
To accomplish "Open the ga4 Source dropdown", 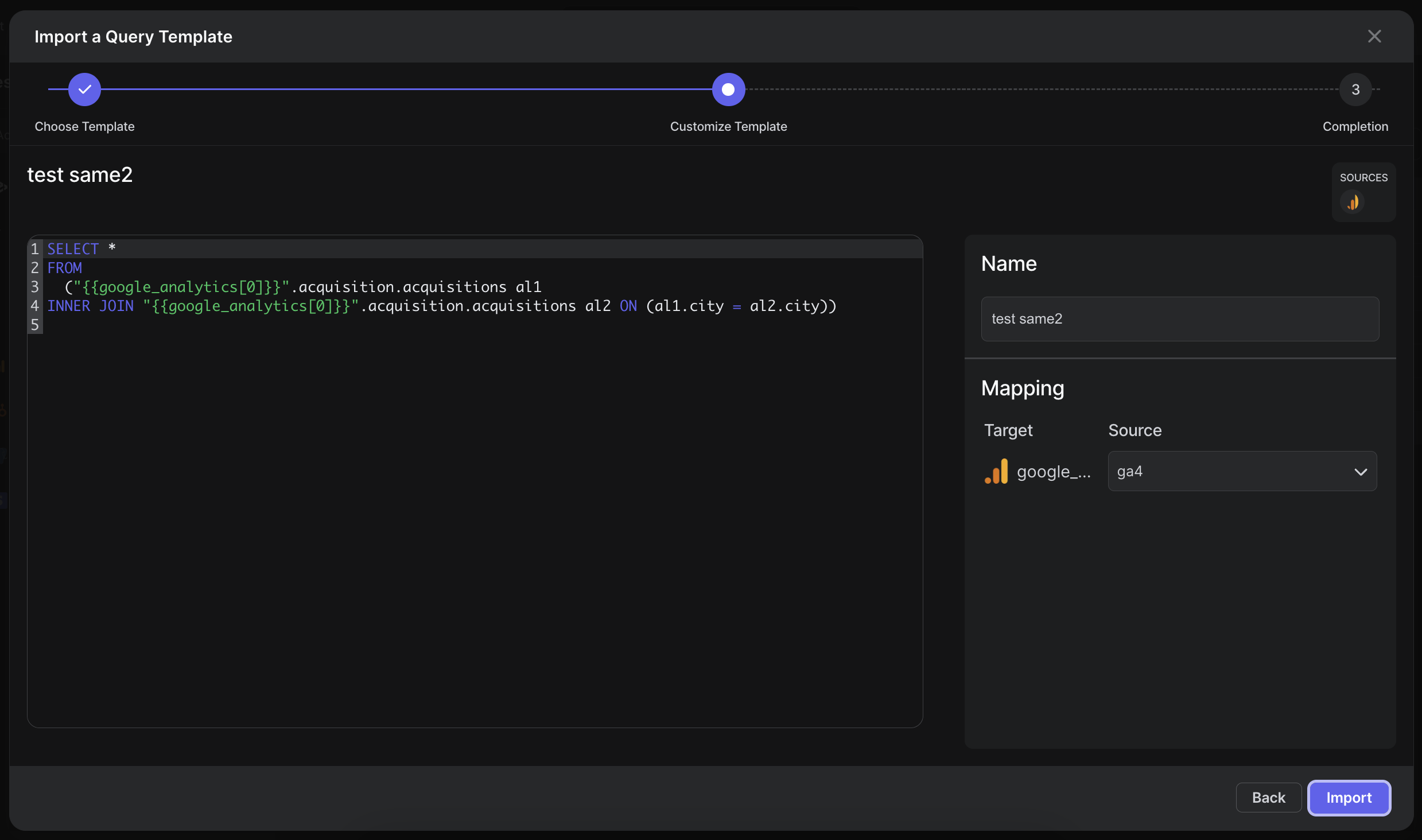I will (x=1242, y=471).
